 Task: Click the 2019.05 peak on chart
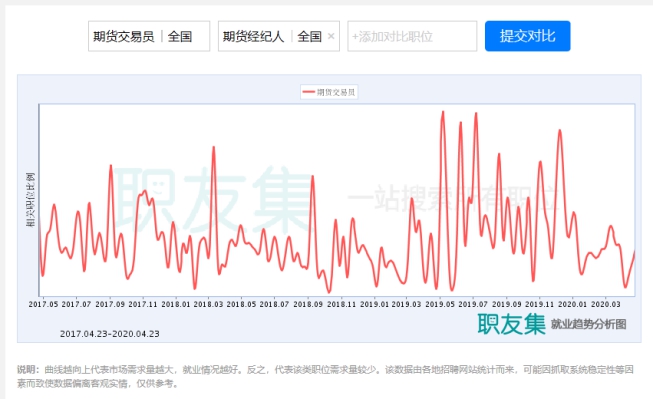click(443, 112)
